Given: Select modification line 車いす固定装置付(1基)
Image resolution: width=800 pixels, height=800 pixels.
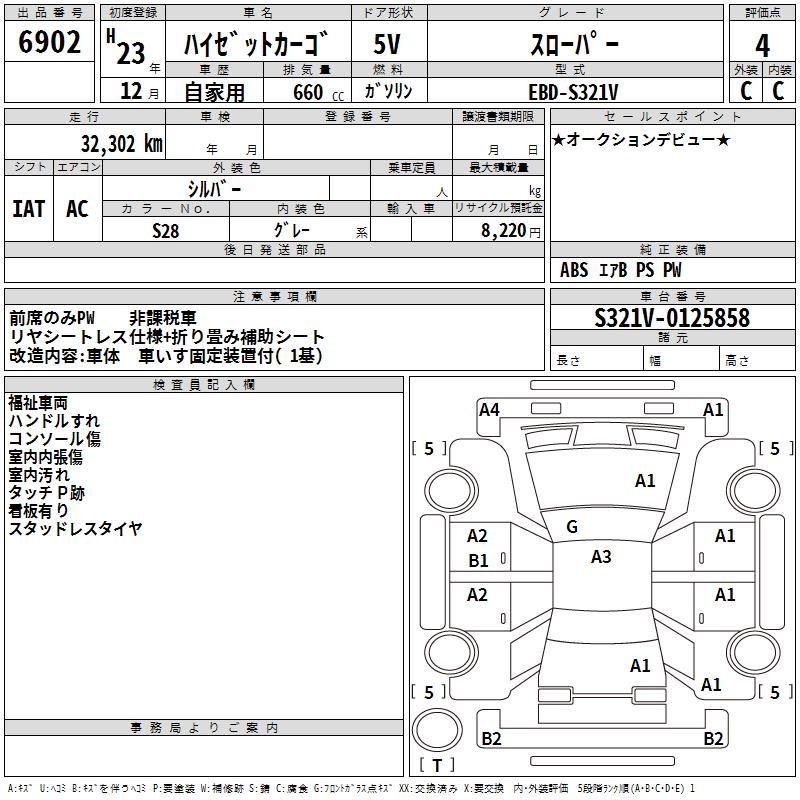Looking at the screenshot, I should pyautogui.click(x=231, y=356).
